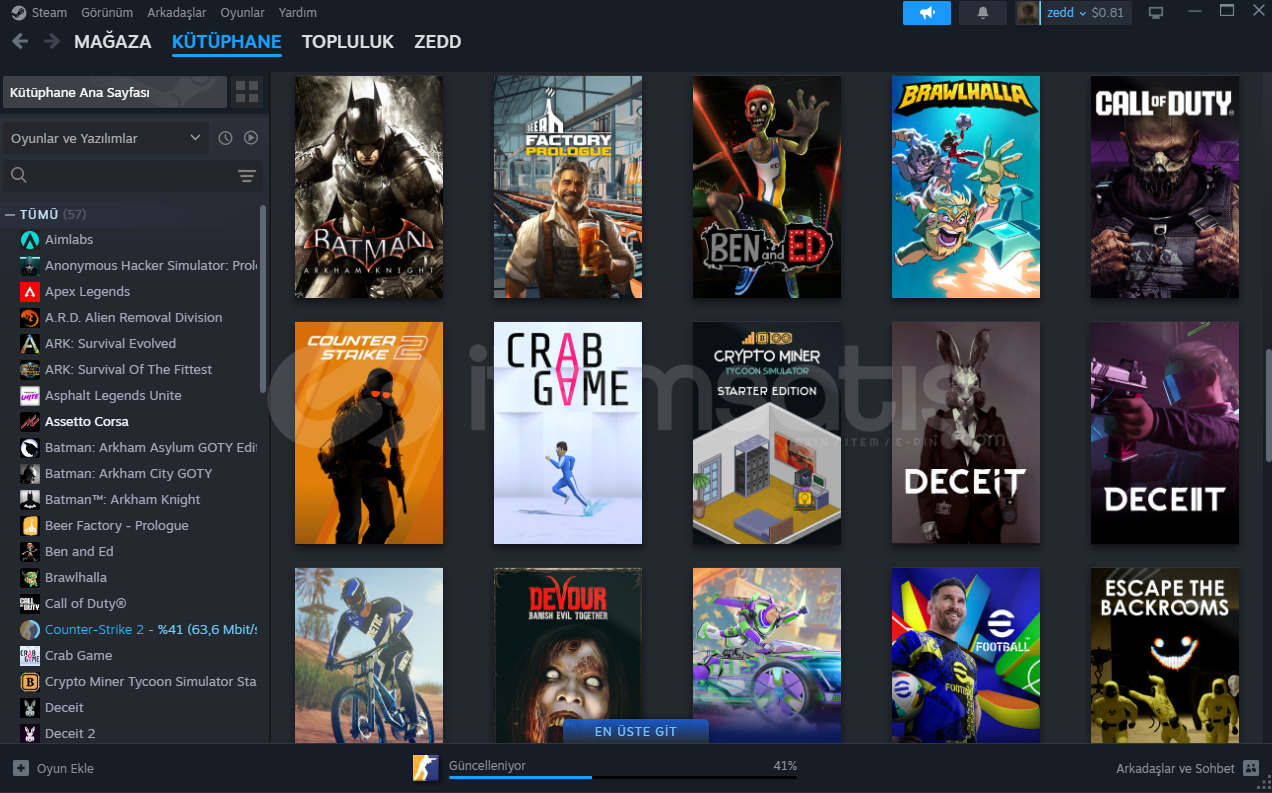This screenshot has width=1272, height=793.
Task: Open the TOPLULUK tab
Action: (348, 42)
